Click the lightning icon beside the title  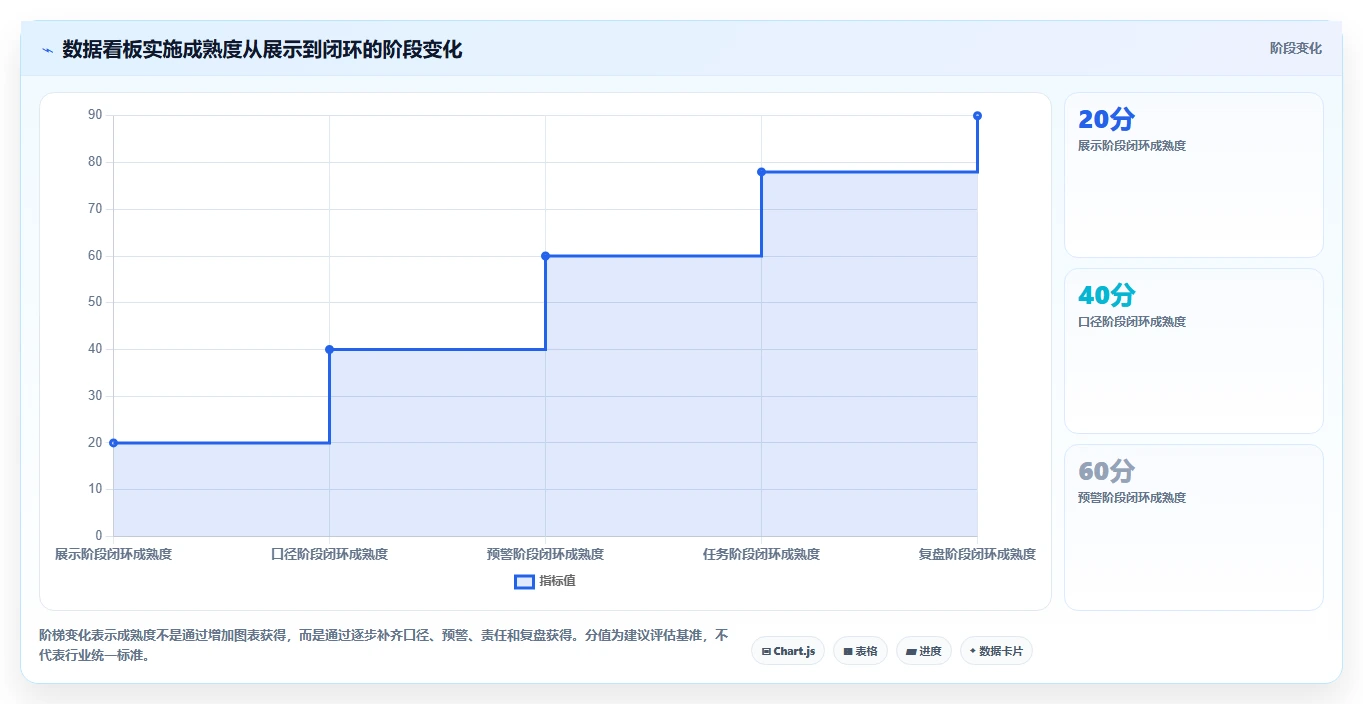pyautogui.click(x=47, y=50)
